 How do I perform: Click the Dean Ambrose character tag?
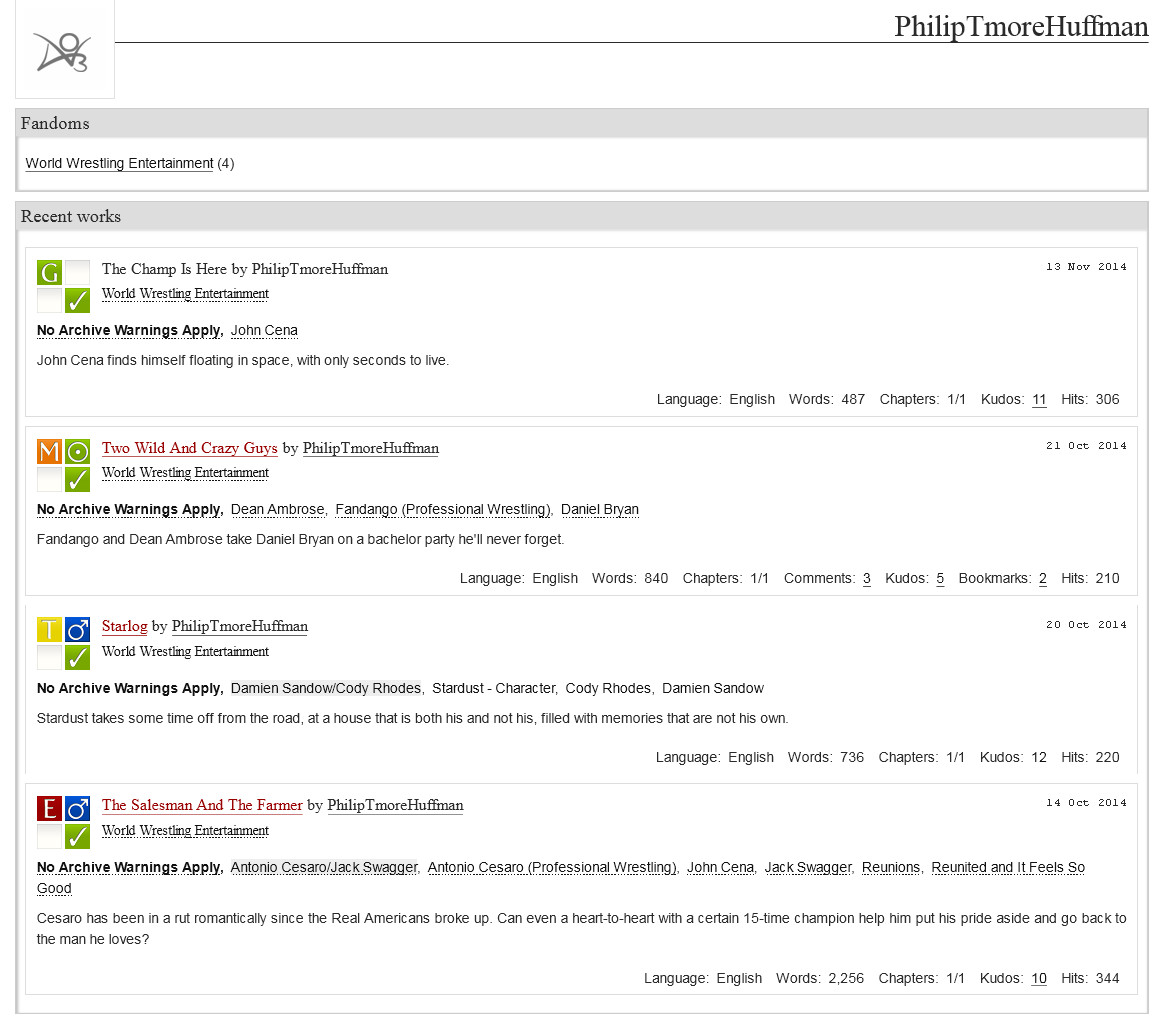pyautogui.click(x=277, y=509)
